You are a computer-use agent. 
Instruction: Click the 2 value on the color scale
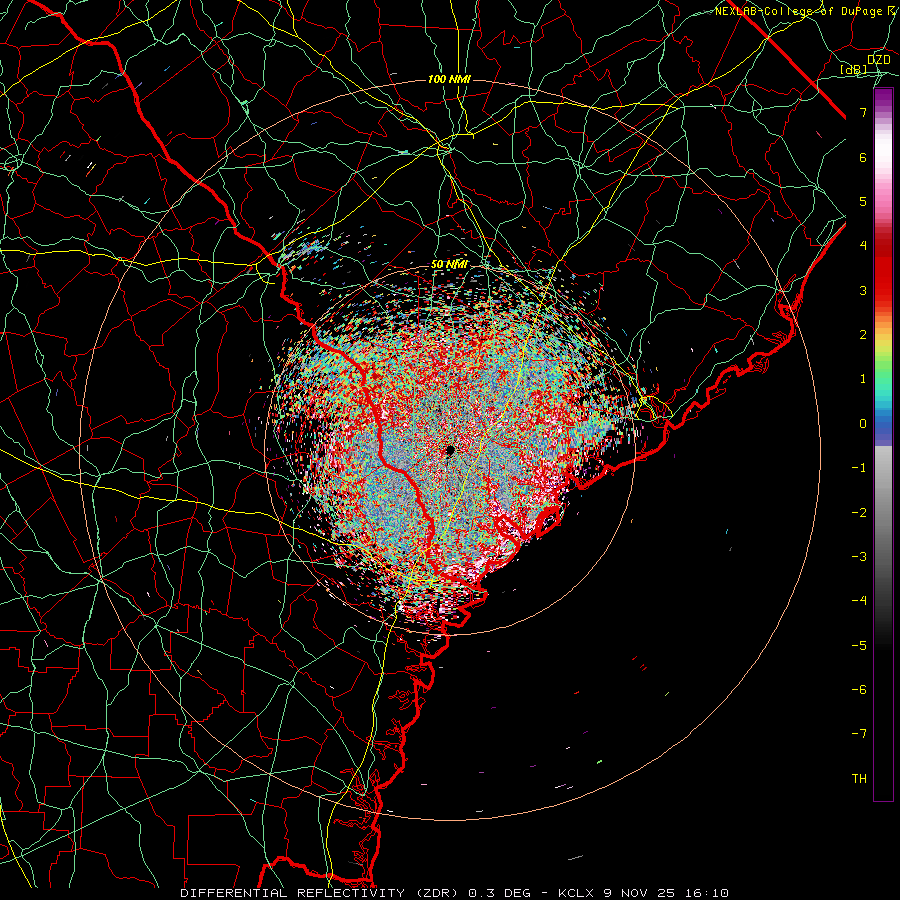coord(863,335)
